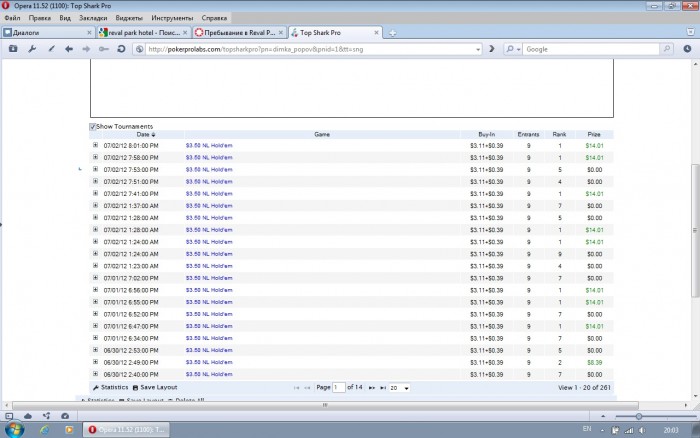This screenshot has width=700, height=438.
Task: Click the Opera Link cloud icon in status bar
Action: (x=28, y=416)
